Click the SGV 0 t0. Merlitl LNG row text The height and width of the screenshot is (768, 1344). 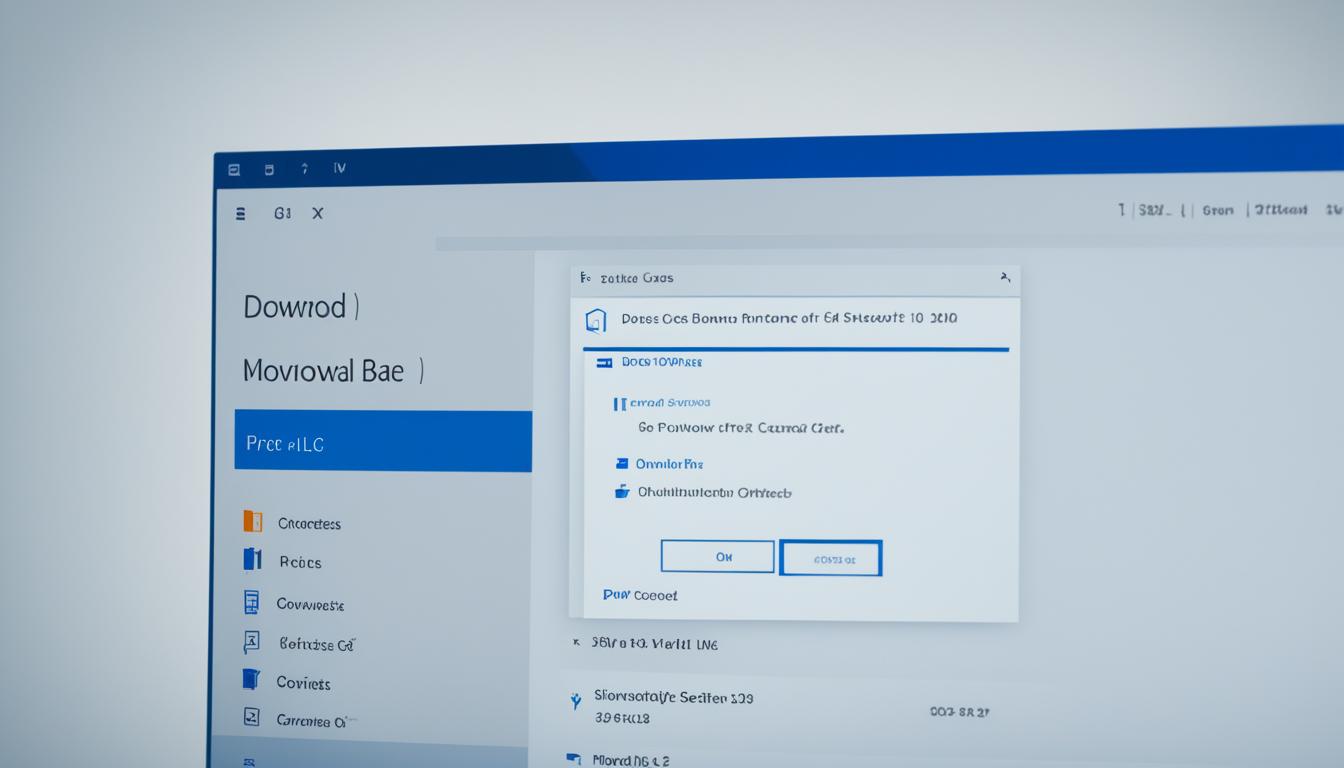pos(654,645)
